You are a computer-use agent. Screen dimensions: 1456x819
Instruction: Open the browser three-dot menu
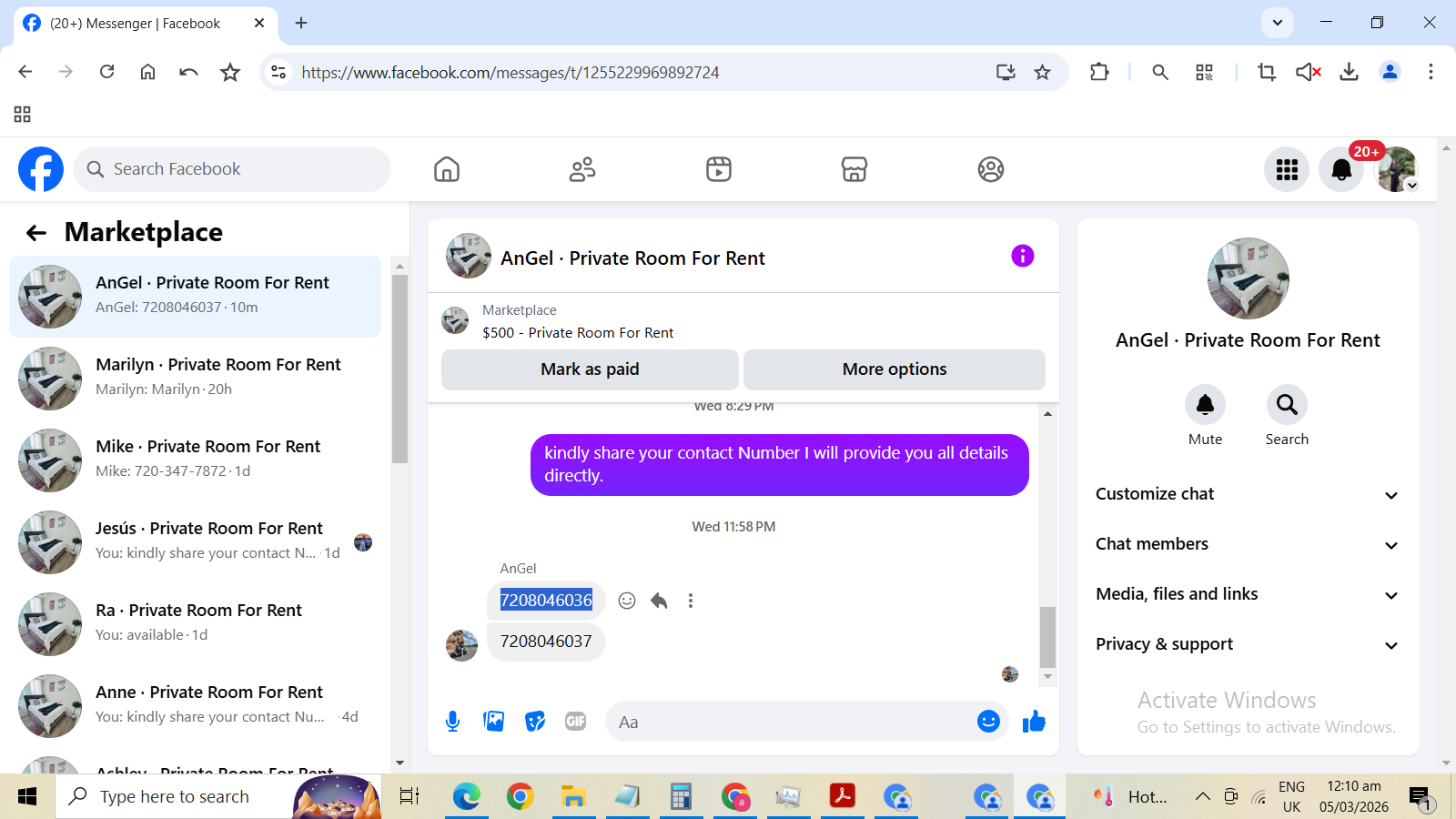pyautogui.click(x=1431, y=72)
